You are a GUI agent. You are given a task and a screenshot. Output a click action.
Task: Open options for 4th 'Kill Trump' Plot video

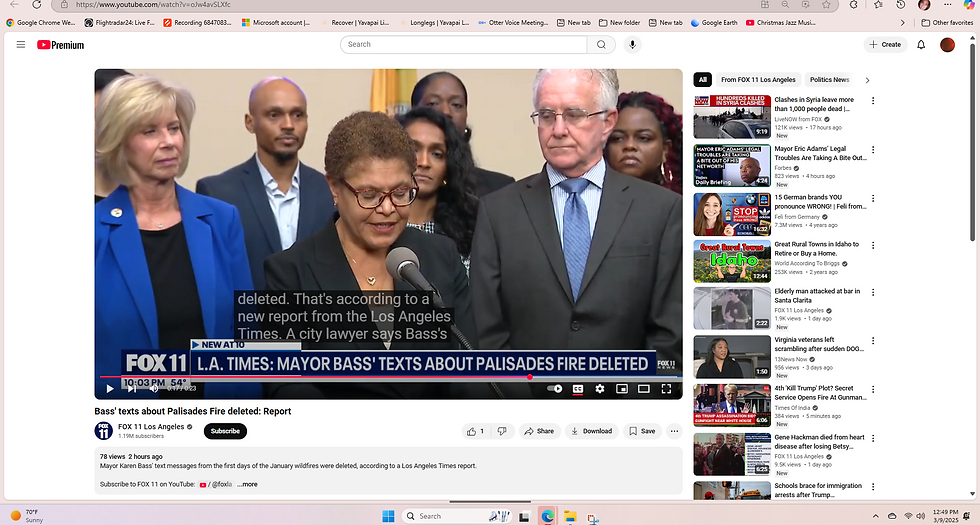[872, 389]
